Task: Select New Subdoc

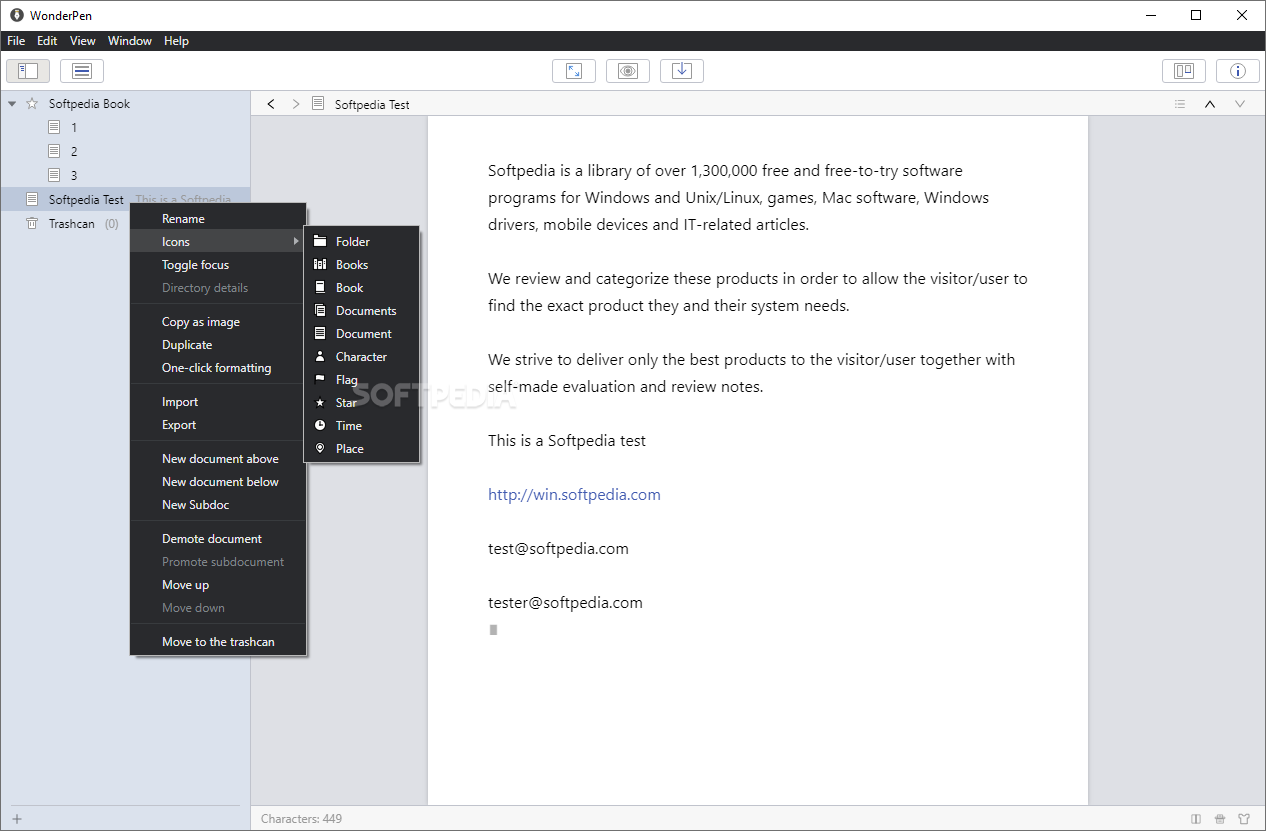Action: (218, 504)
